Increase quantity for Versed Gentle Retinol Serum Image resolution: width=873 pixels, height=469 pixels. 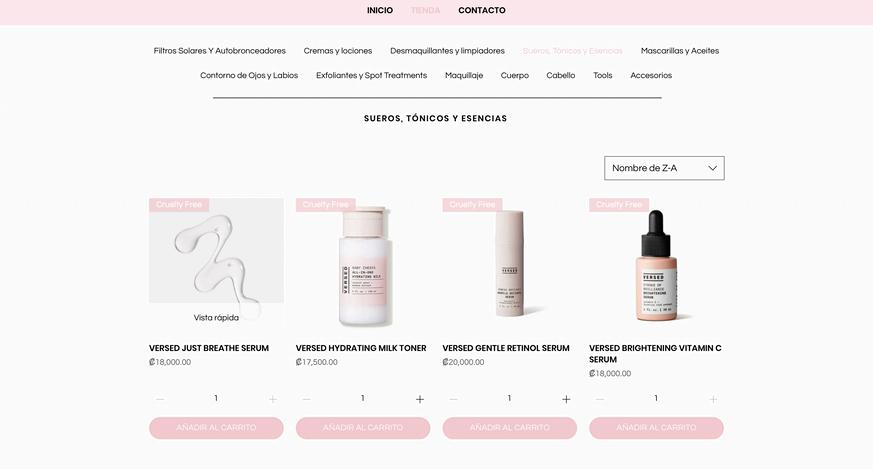coord(566,399)
